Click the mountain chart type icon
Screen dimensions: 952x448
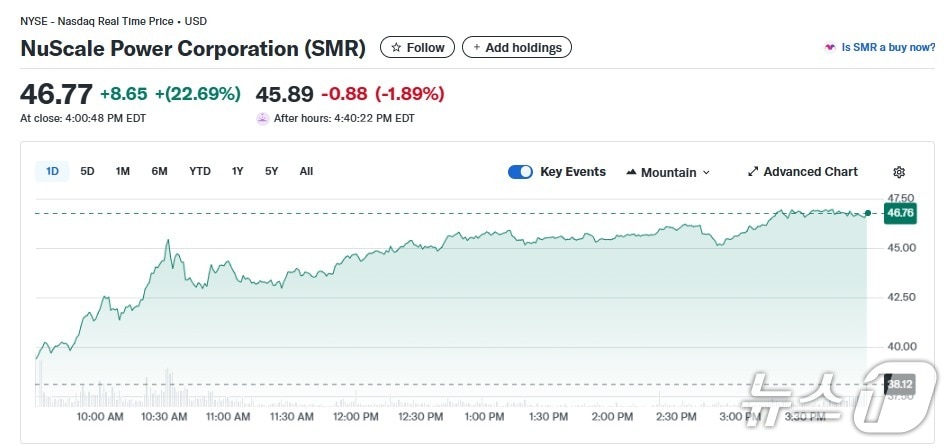tap(631, 172)
